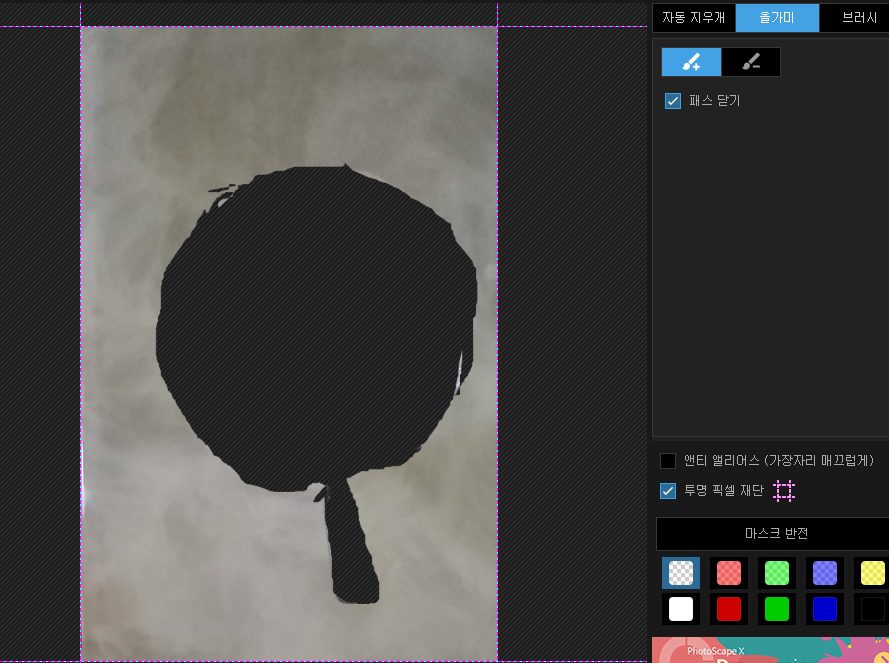The width and height of the screenshot is (889, 663).
Task: Choose the semi-transparent red mask swatch
Action: coord(729,573)
